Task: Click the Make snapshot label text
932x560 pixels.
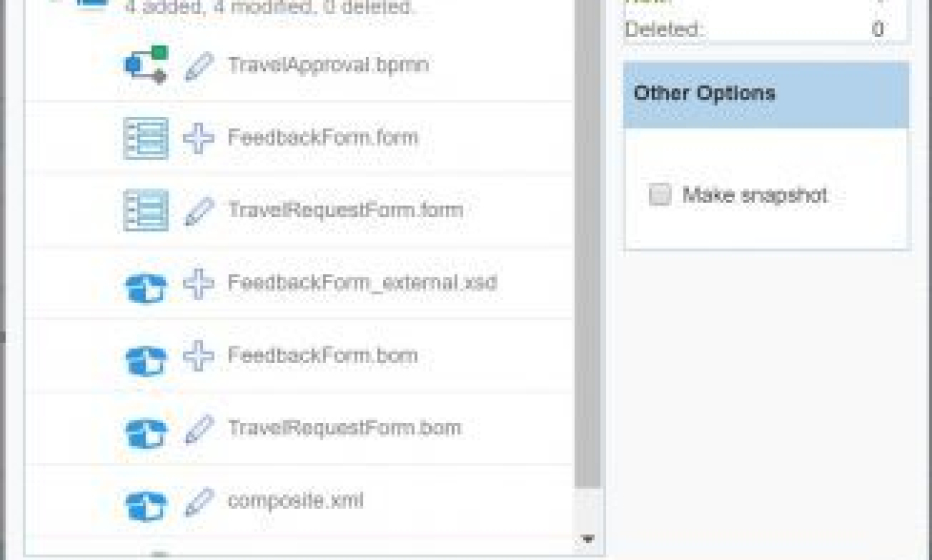Action: point(755,195)
